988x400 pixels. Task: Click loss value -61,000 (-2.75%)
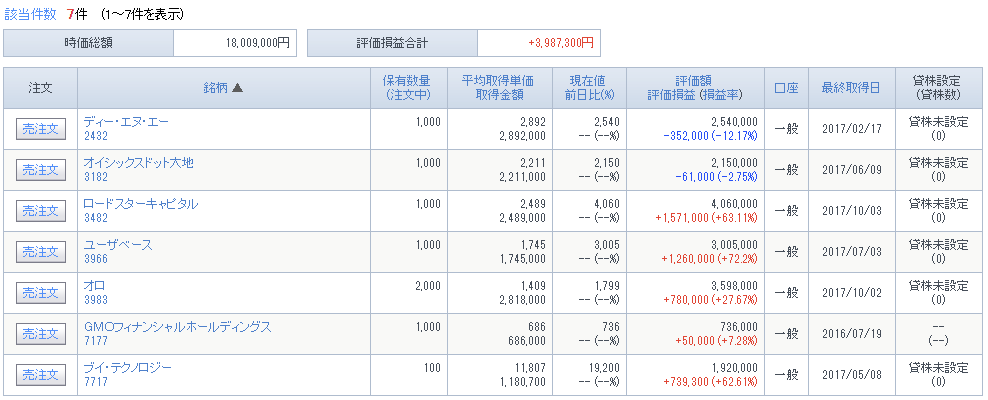(716, 176)
